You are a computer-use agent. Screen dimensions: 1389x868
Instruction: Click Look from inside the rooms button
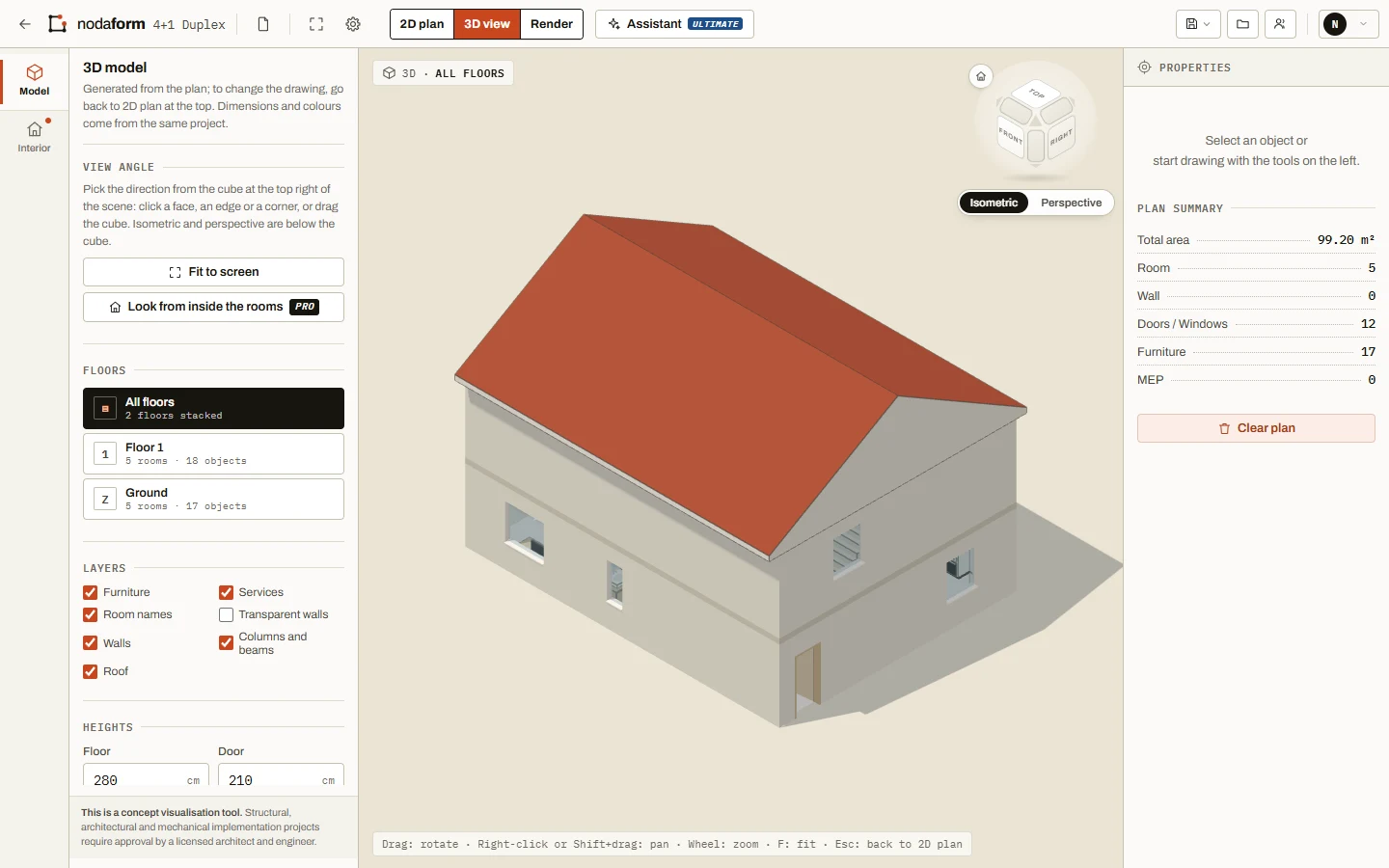click(213, 307)
